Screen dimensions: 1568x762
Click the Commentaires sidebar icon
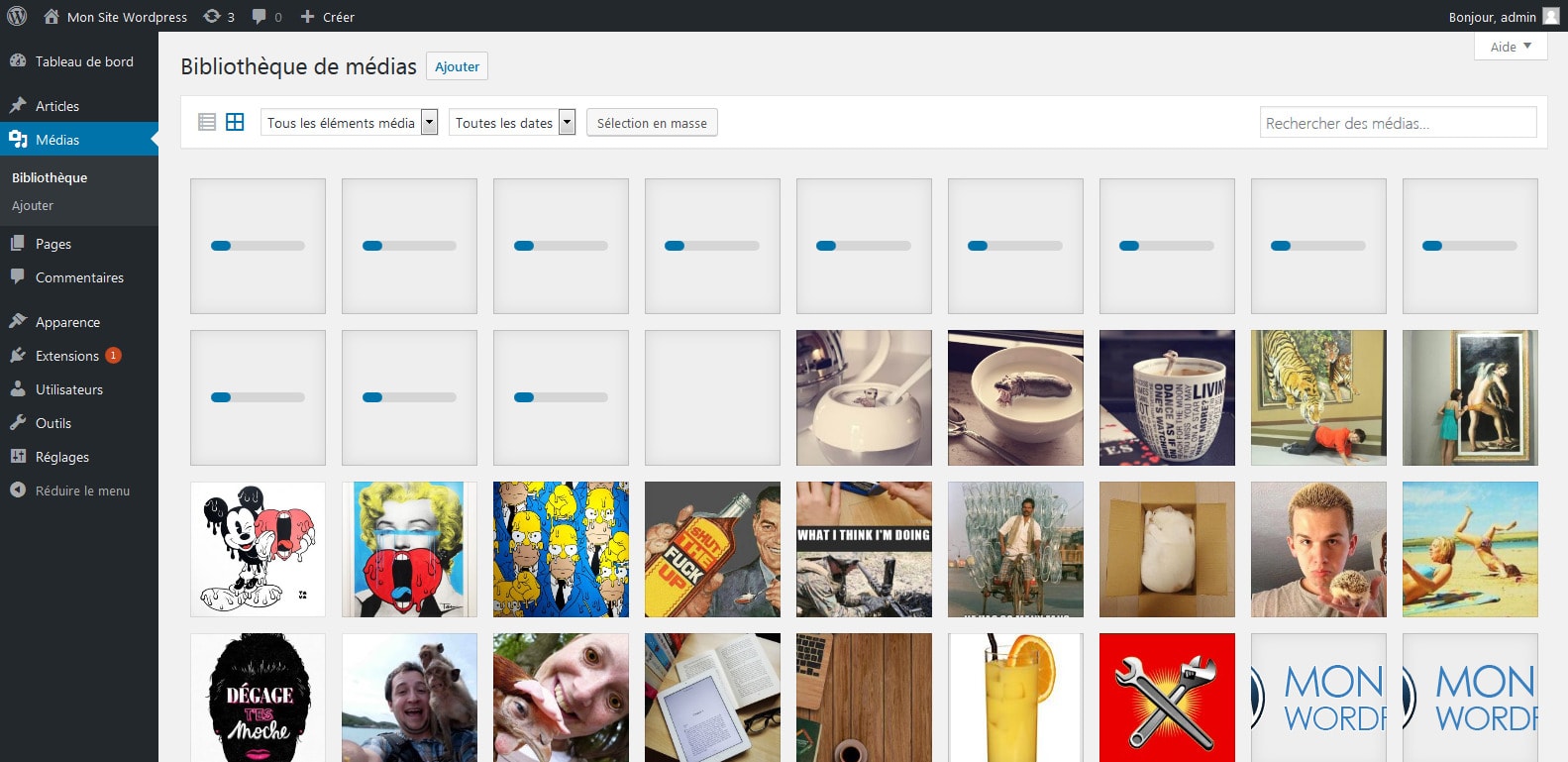pyautogui.click(x=18, y=276)
